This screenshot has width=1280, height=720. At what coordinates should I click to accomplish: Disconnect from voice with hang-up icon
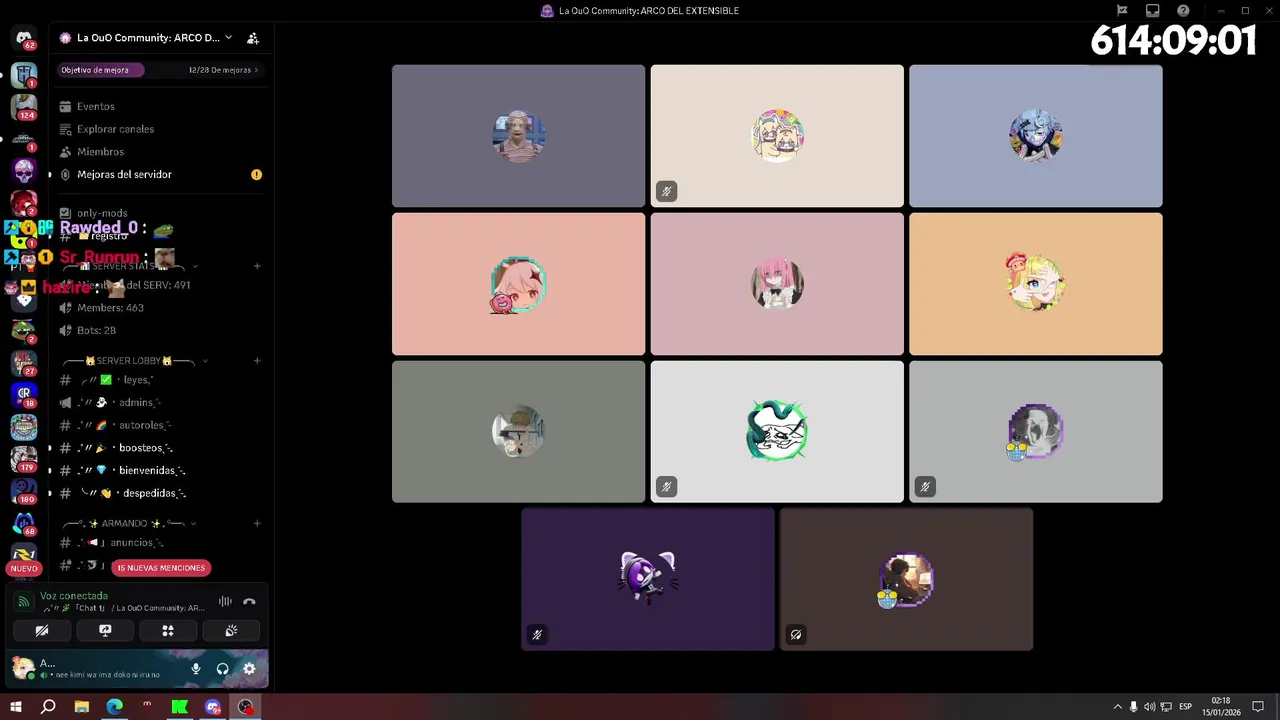click(x=249, y=601)
